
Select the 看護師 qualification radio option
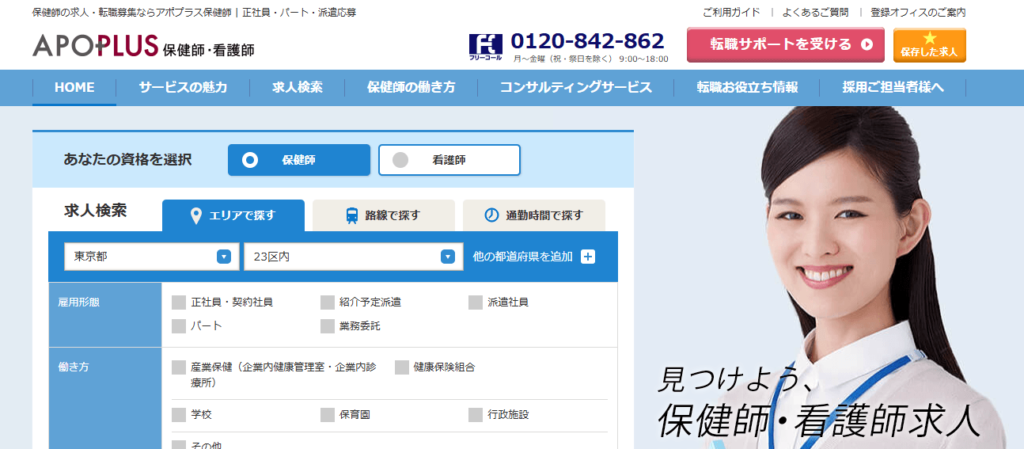click(401, 159)
